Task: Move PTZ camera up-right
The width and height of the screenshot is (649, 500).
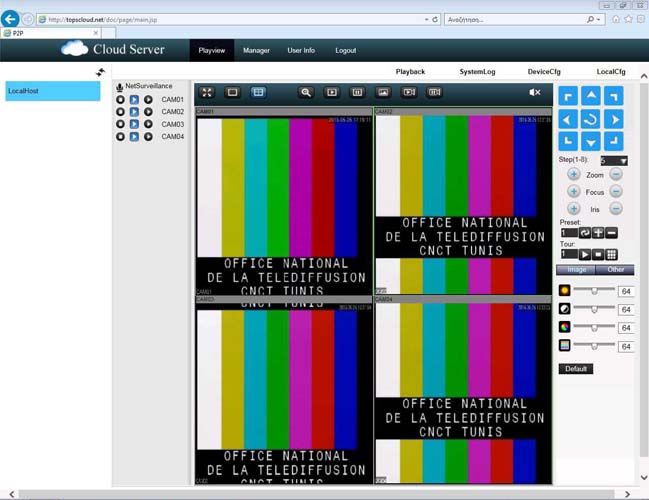Action: pos(614,96)
